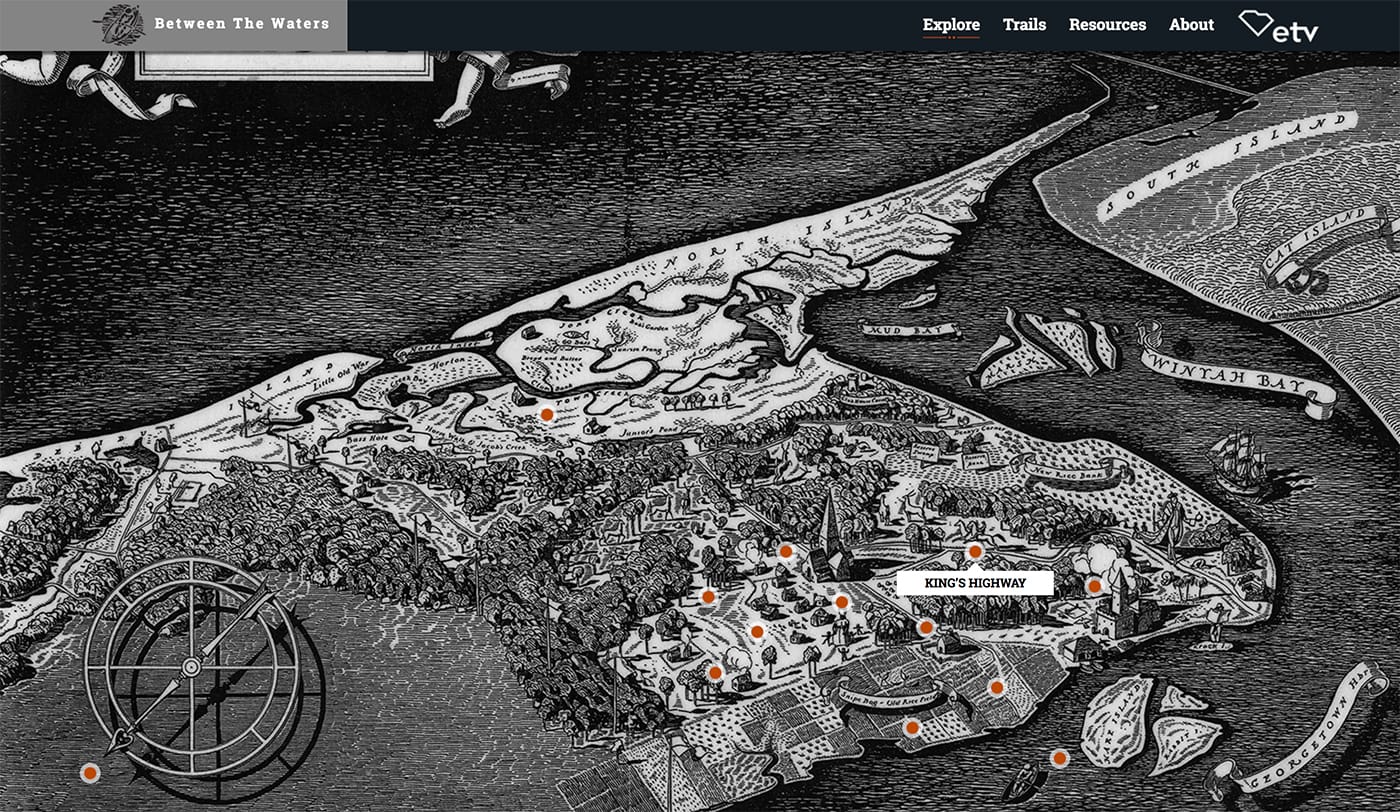Viewport: 1400px width, 812px height.
Task: Click the marker next to the church steeple
Action: click(x=785, y=551)
